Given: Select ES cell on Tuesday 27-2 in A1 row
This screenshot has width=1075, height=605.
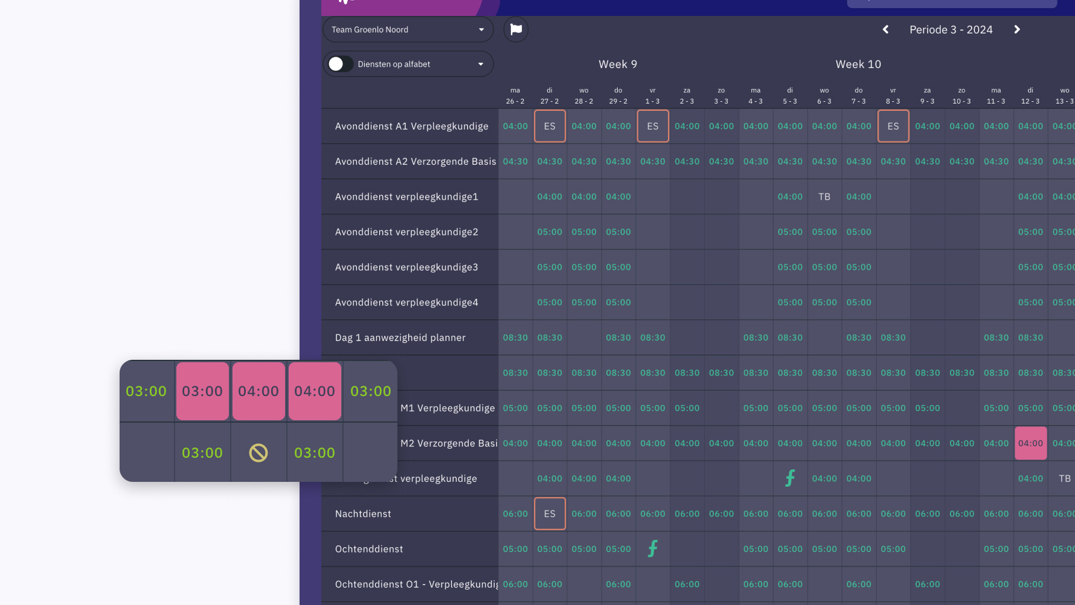Looking at the screenshot, I should click(550, 126).
